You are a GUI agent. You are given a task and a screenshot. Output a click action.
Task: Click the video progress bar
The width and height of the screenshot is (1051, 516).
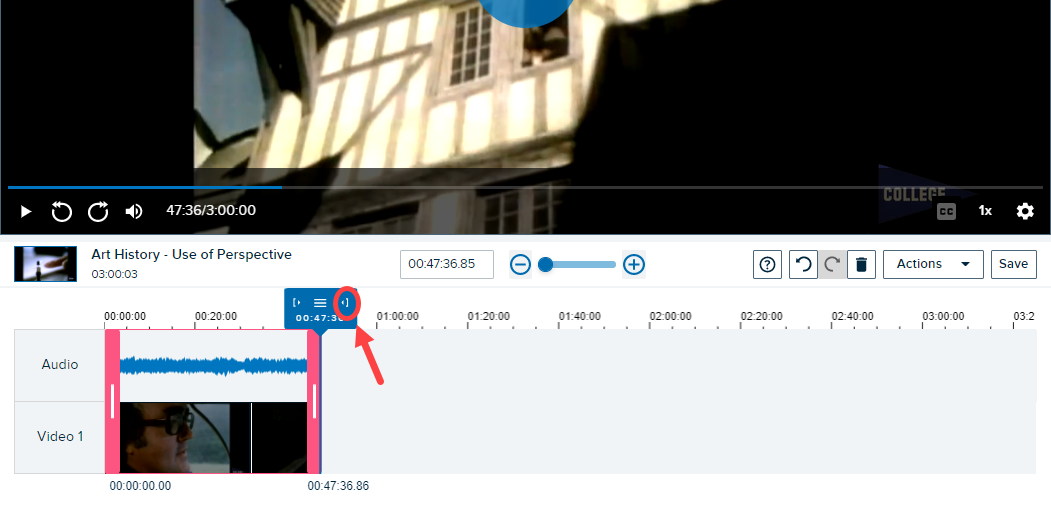[526, 188]
